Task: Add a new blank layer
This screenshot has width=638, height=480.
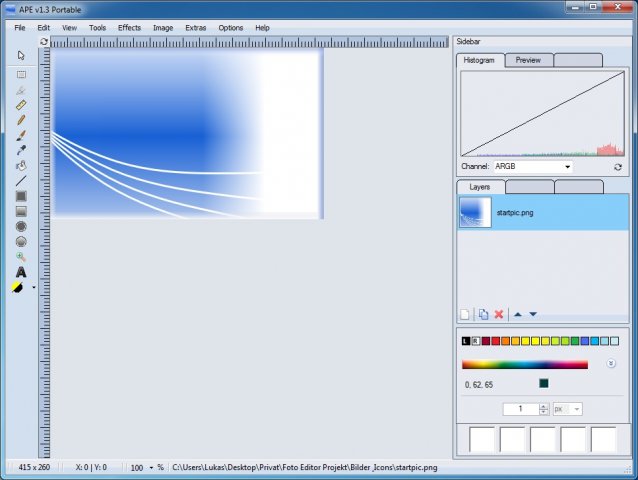Action: (465, 314)
